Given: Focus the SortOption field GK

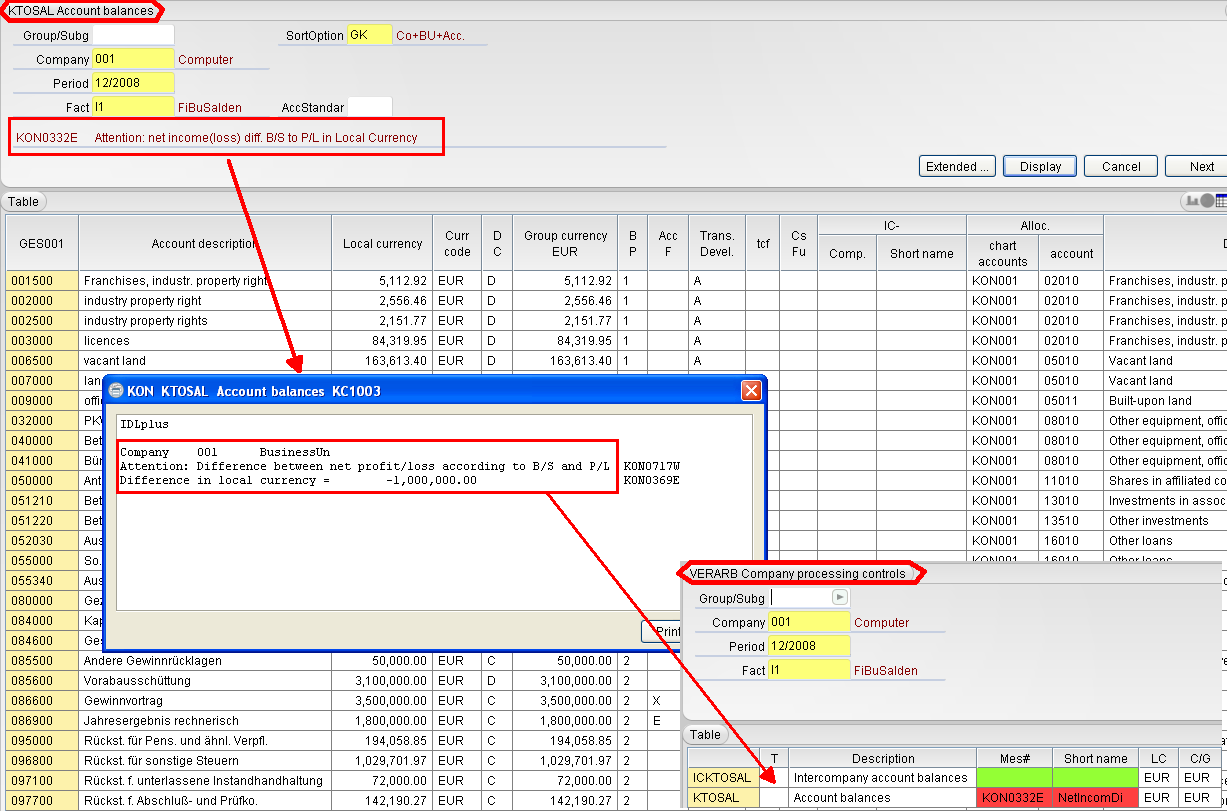Looking at the screenshot, I should click(x=370, y=35).
